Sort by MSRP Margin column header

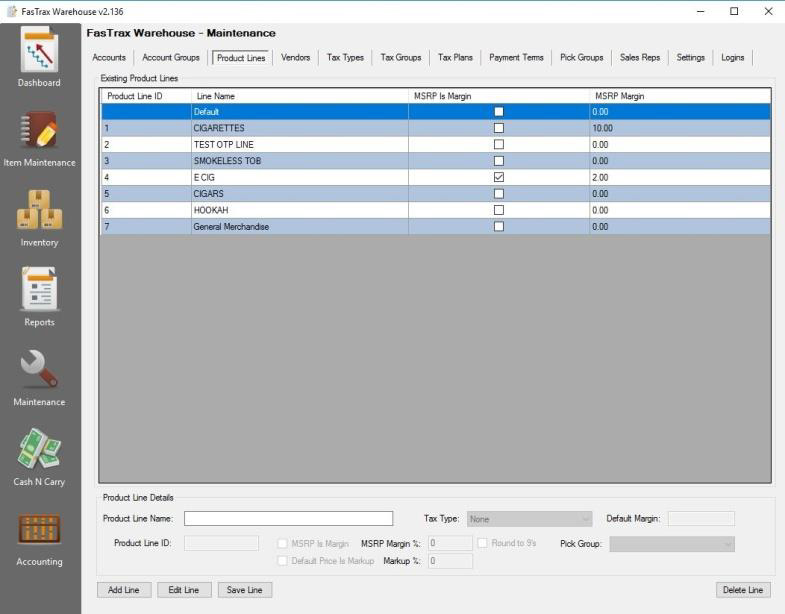(x=680, y=96)
